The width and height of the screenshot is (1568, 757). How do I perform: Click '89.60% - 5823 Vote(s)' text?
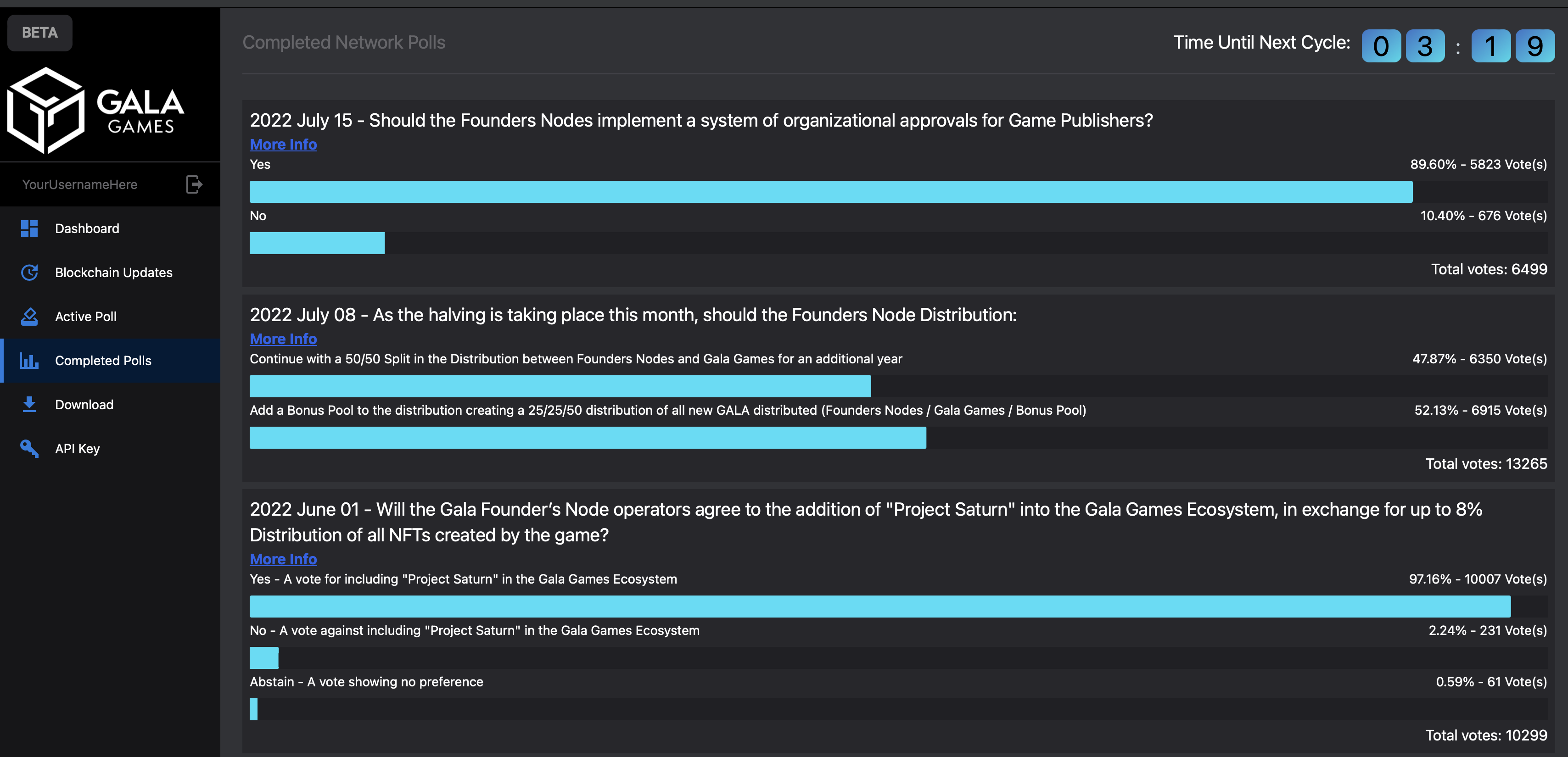click(1478, 164)
